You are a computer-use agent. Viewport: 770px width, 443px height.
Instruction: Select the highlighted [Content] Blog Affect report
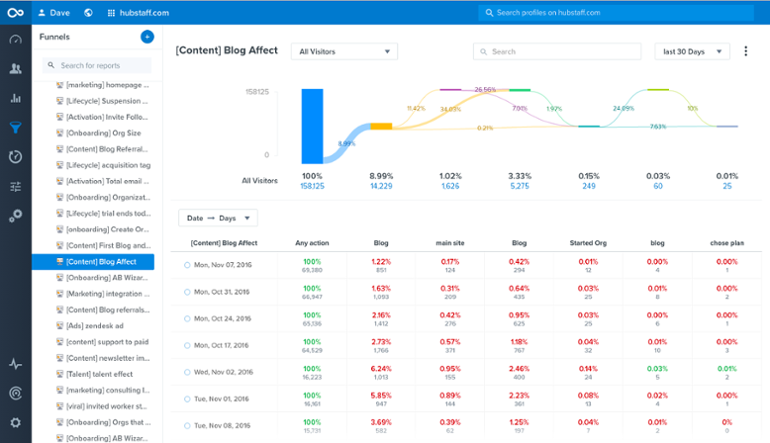pyautogui.click(x=93, y=262)
